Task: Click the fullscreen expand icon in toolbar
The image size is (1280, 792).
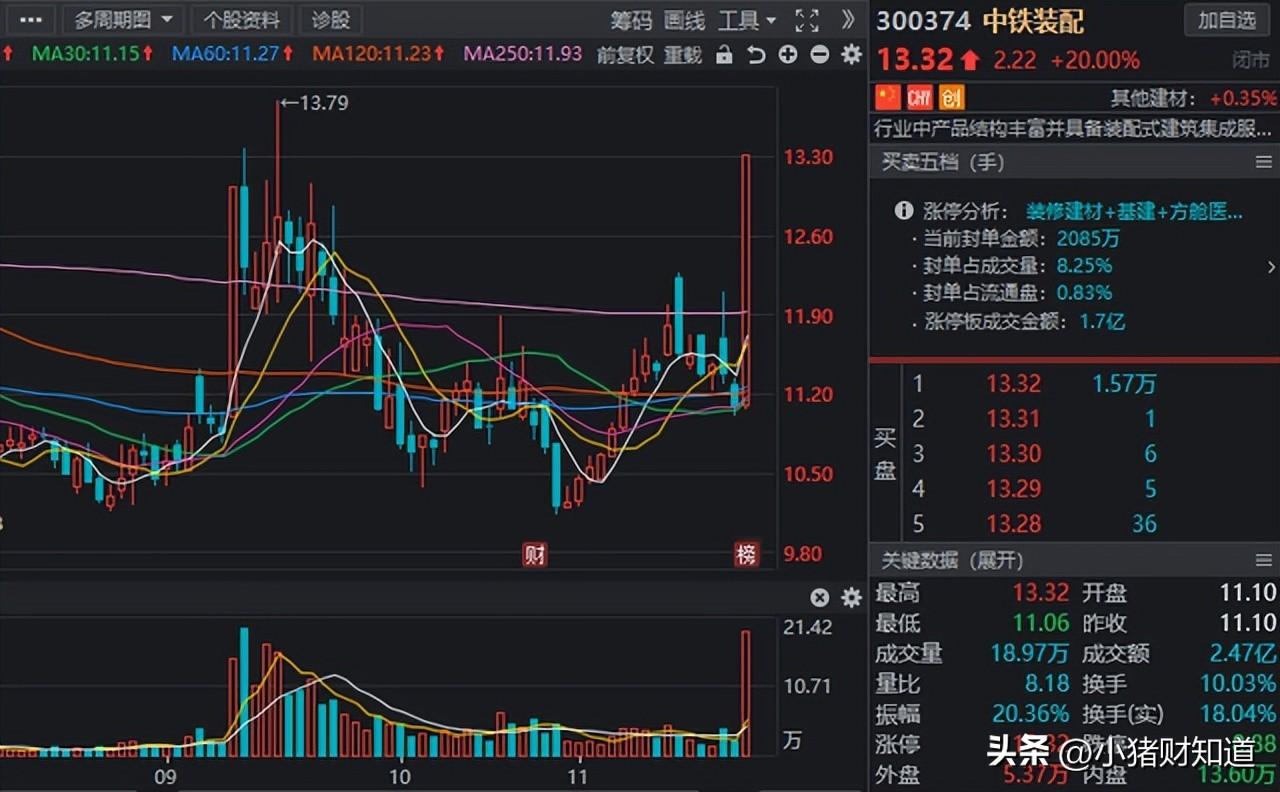Action: pyautogui.click(x=807, y=20)
